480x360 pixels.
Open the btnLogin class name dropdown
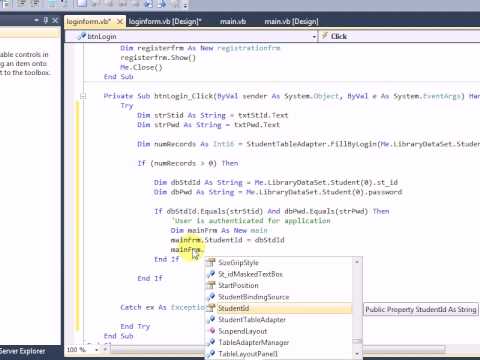click(314, 37)
